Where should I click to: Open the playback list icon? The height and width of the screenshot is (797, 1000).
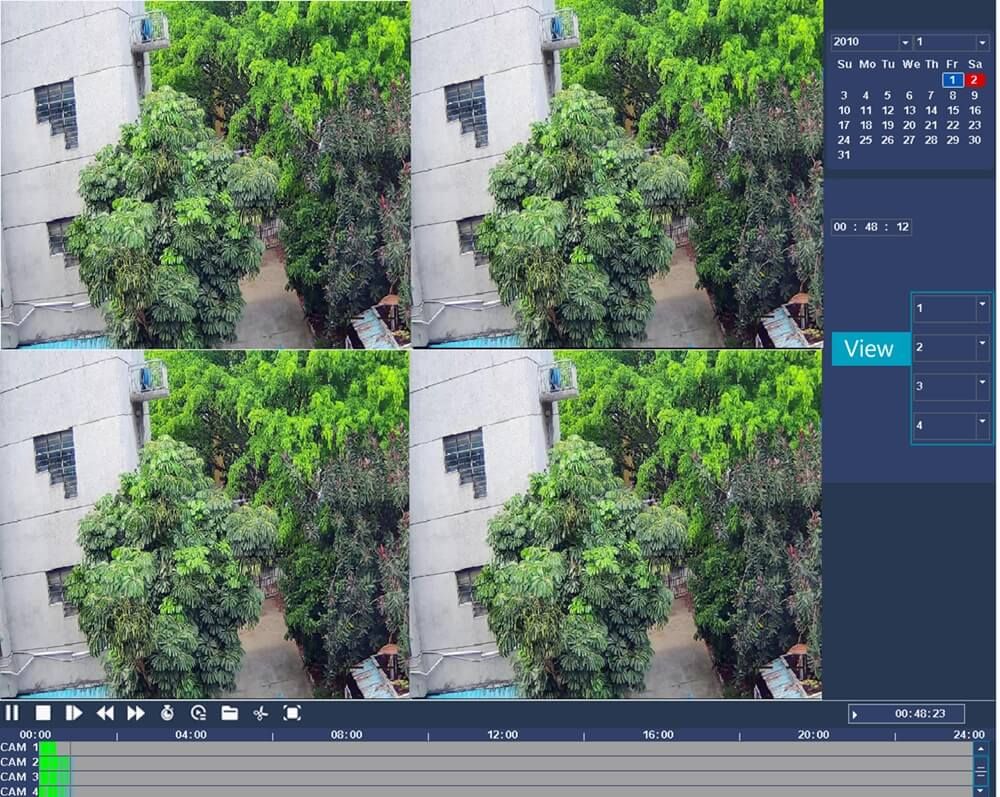tap(198, 713)
